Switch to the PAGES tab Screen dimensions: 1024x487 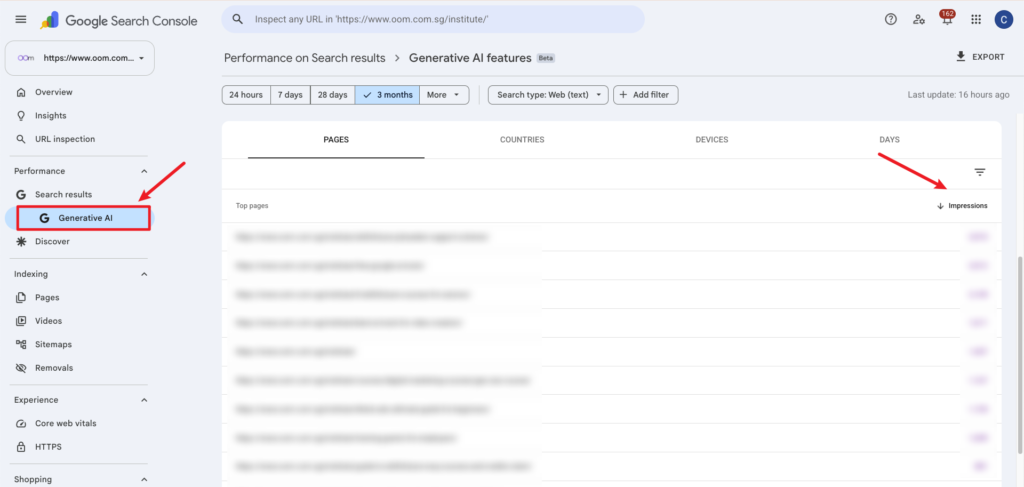click(336, 140)
